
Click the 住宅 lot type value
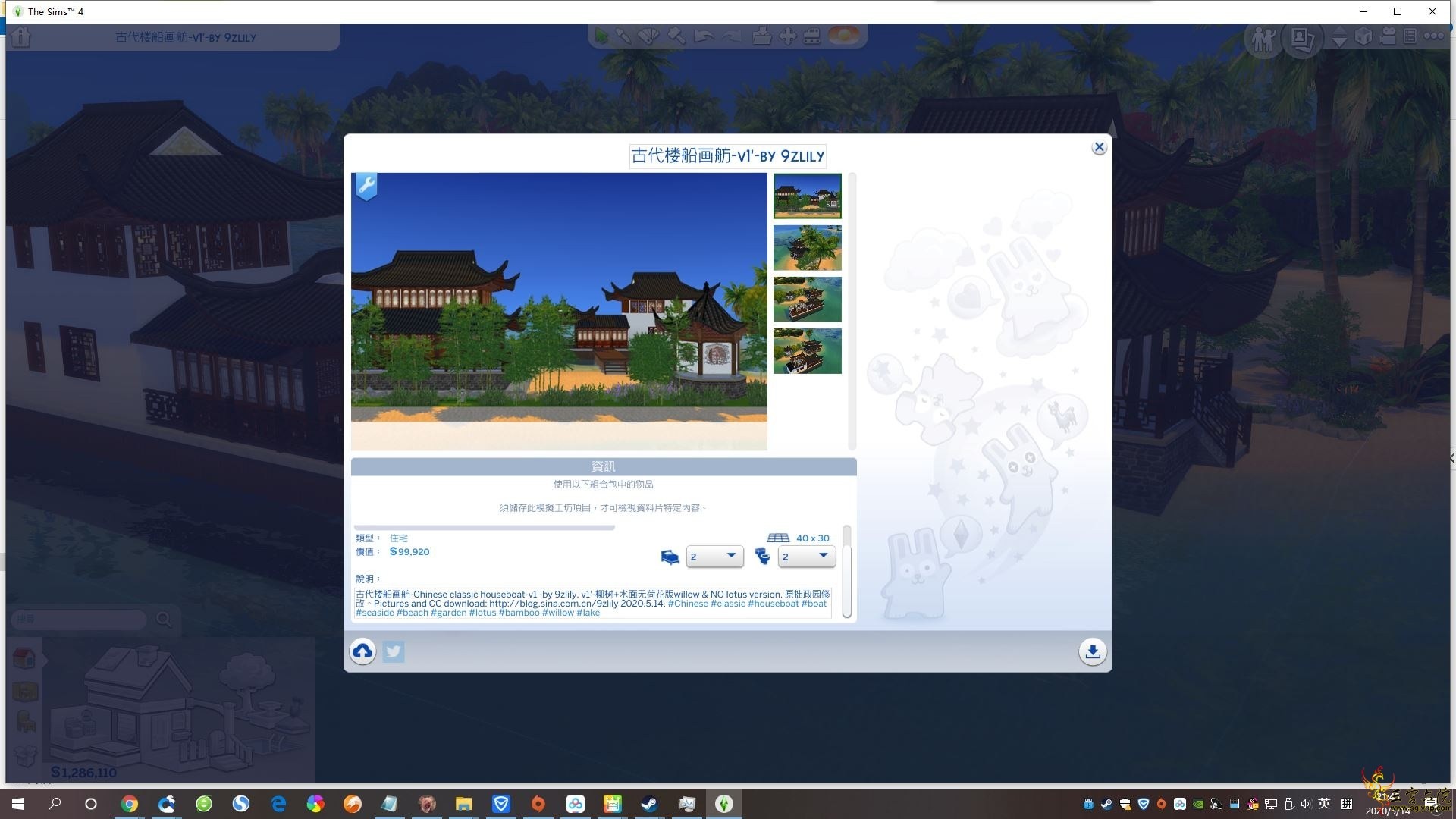point(399,538)
